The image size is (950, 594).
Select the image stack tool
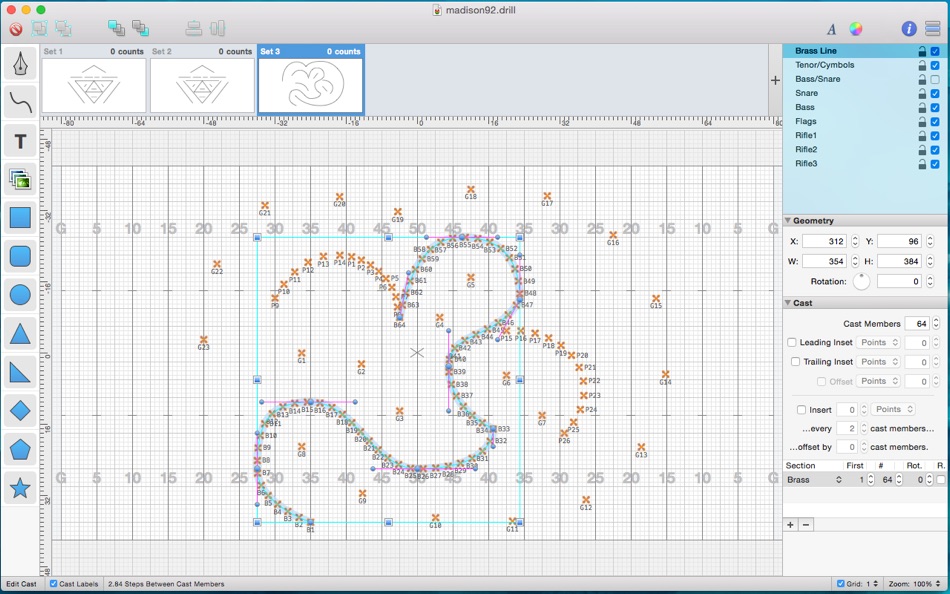pos(20,179)
